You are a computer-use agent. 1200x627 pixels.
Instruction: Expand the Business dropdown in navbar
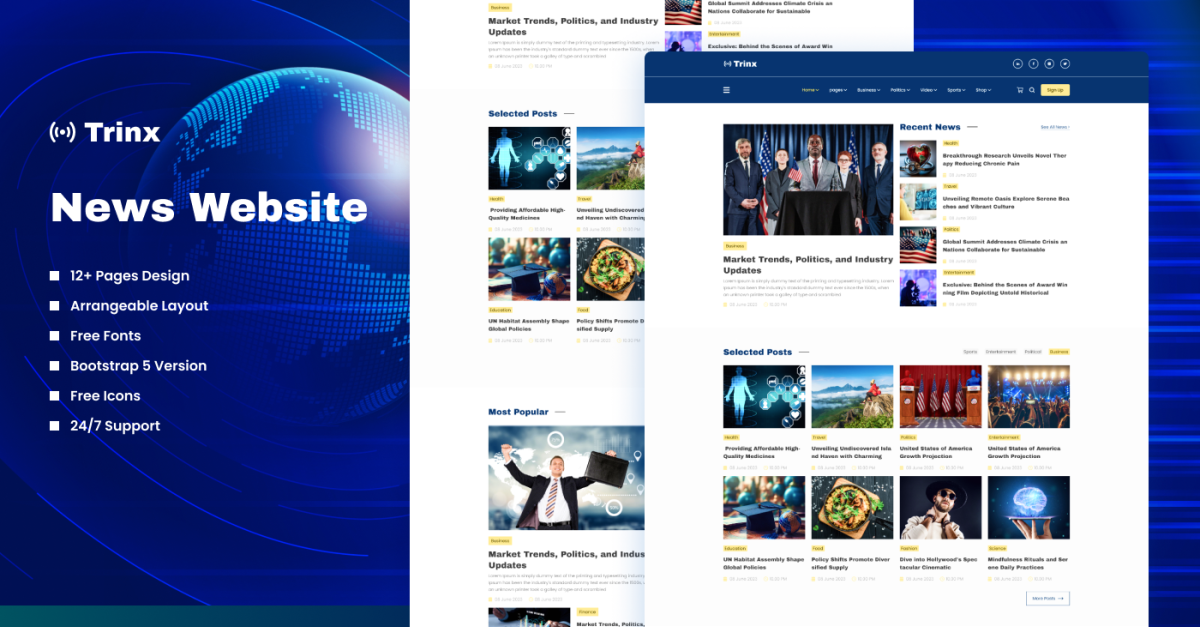(x=868, y=90)
